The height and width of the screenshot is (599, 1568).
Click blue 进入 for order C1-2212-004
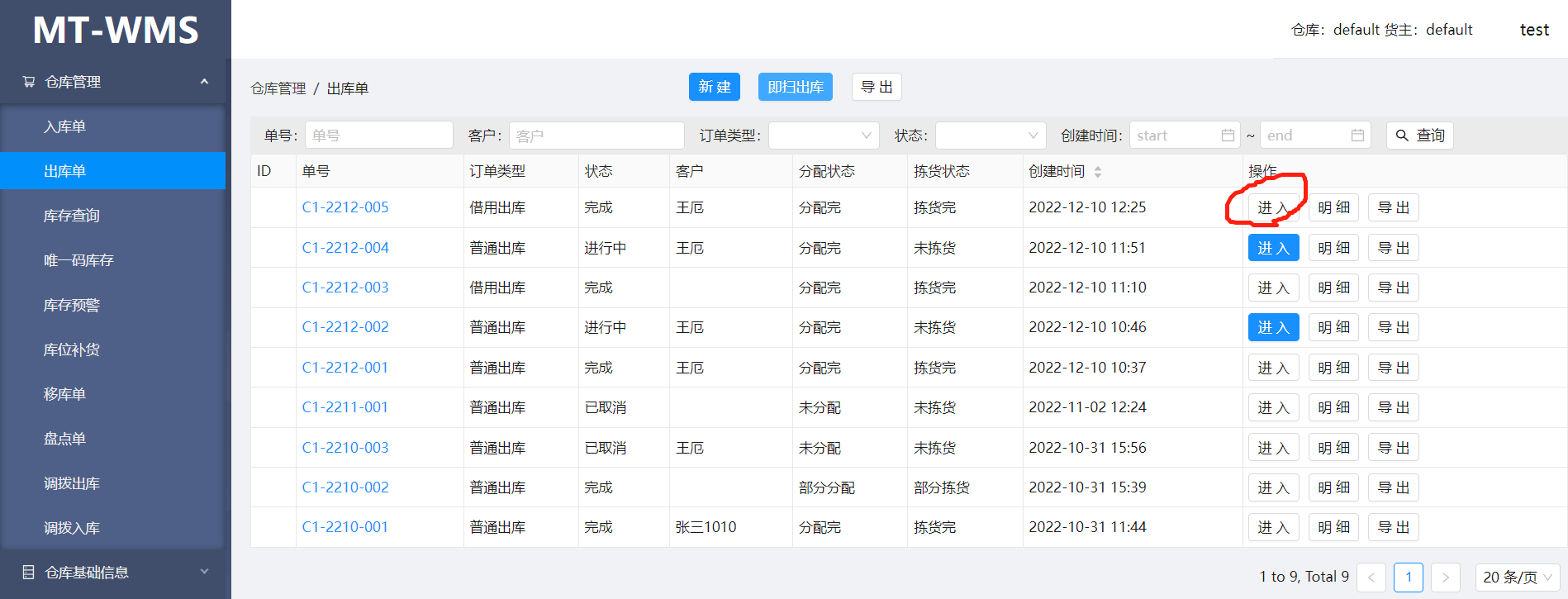(x=1273, y=248)
